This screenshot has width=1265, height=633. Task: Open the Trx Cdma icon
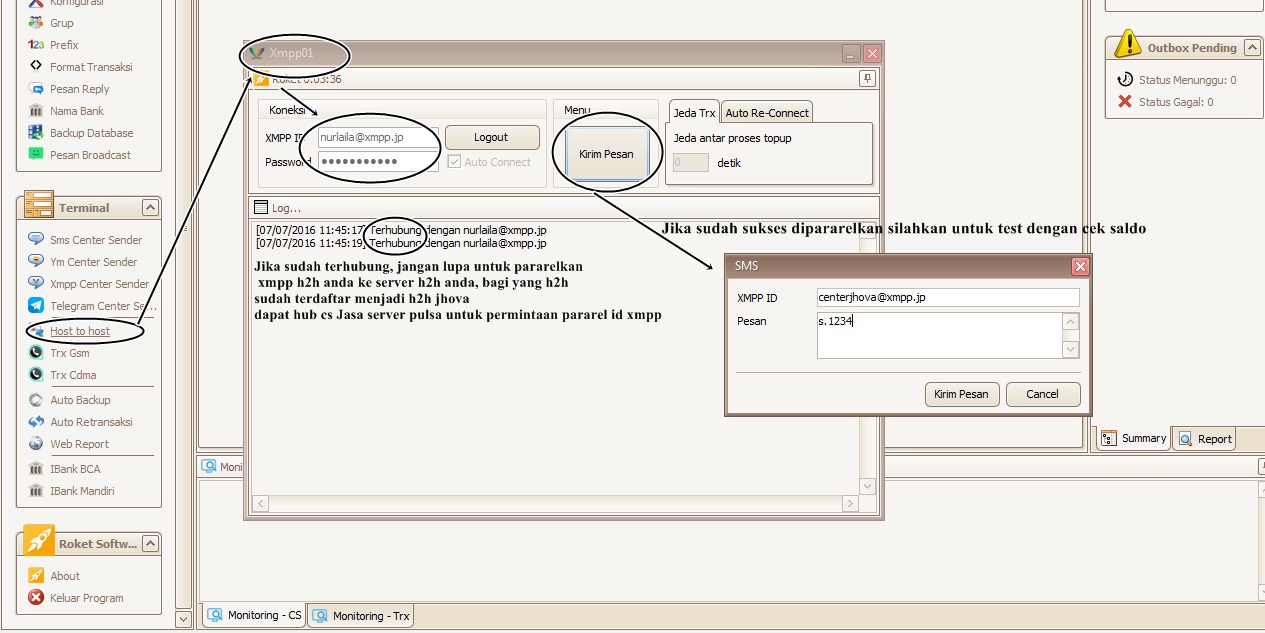pyautogui.click(x=36, y=375)
